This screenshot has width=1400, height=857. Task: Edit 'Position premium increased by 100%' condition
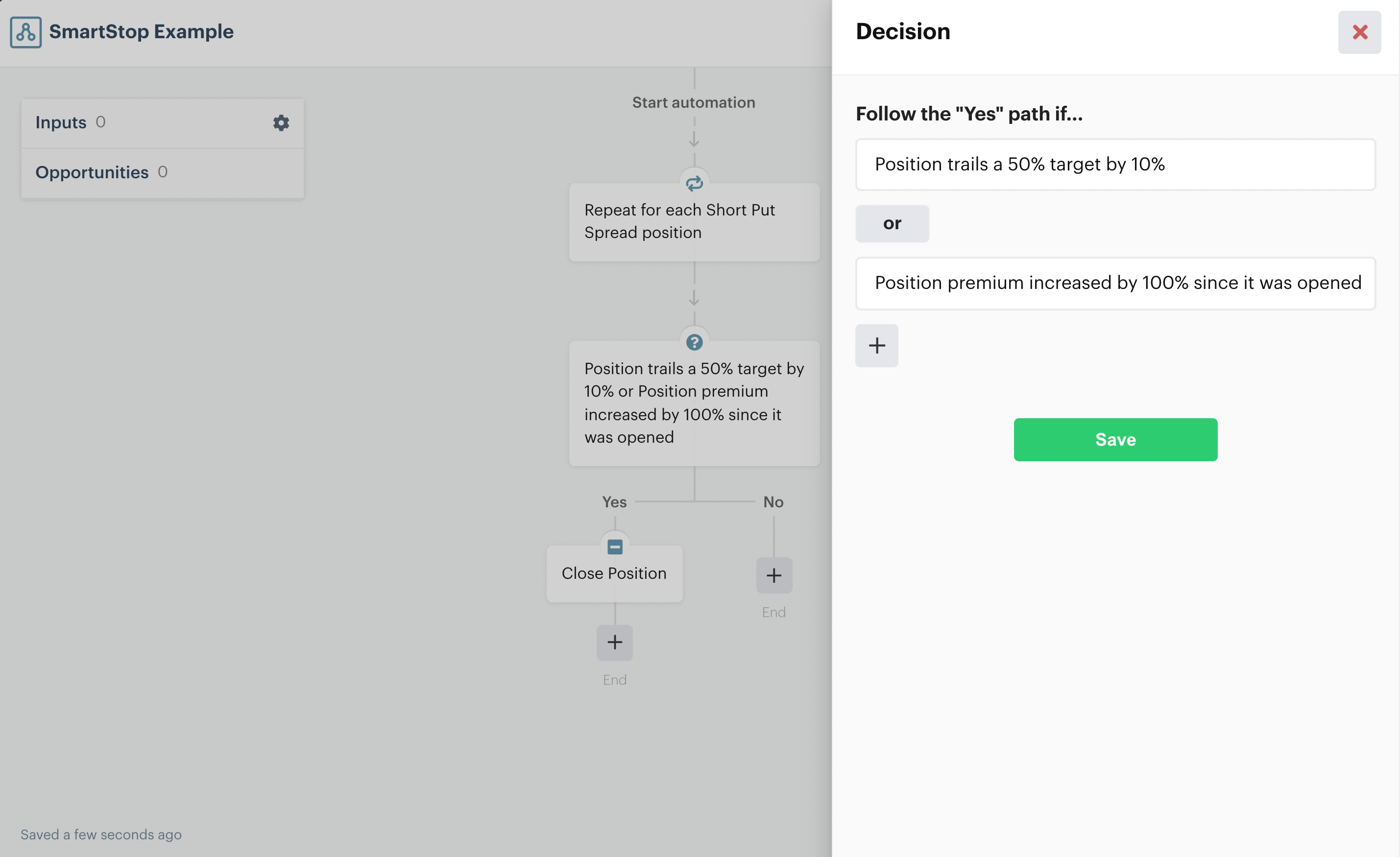[1115, 283]
